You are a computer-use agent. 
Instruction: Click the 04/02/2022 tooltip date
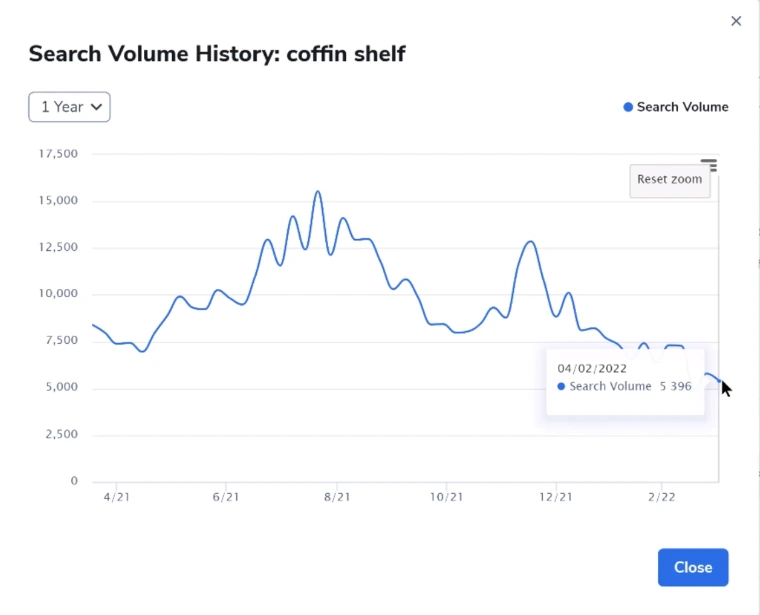click(592, 368)
